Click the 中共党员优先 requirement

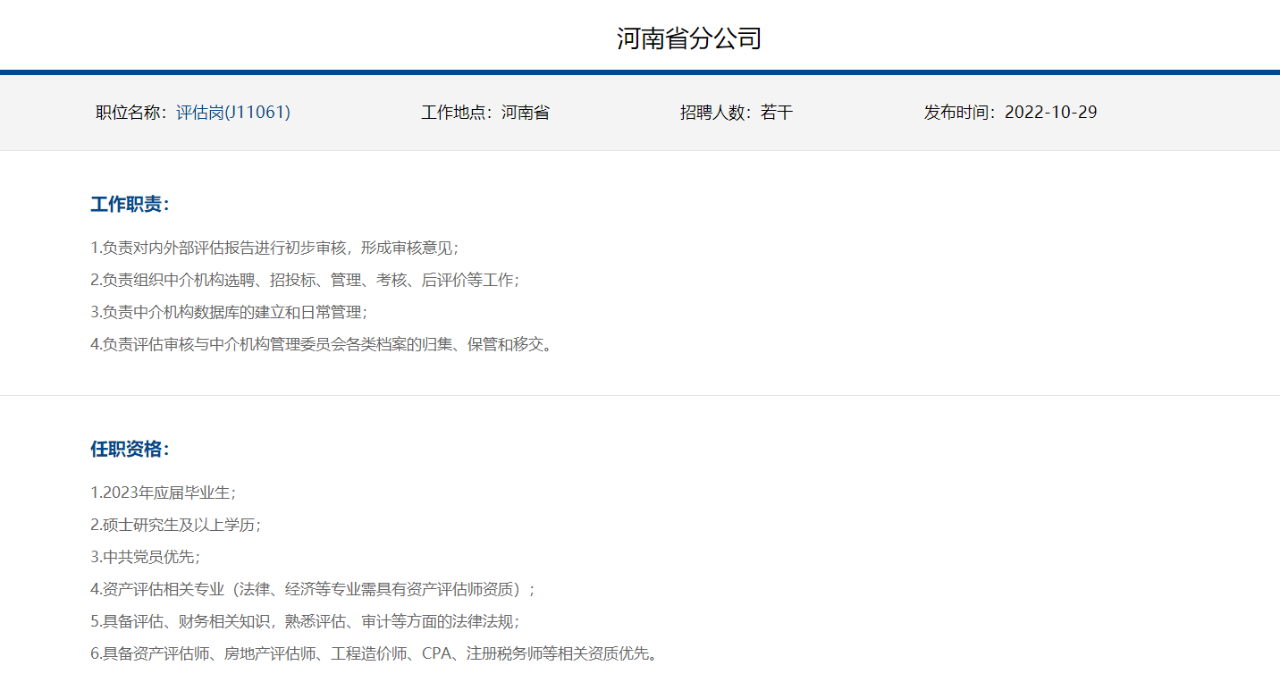coord(145,557)
